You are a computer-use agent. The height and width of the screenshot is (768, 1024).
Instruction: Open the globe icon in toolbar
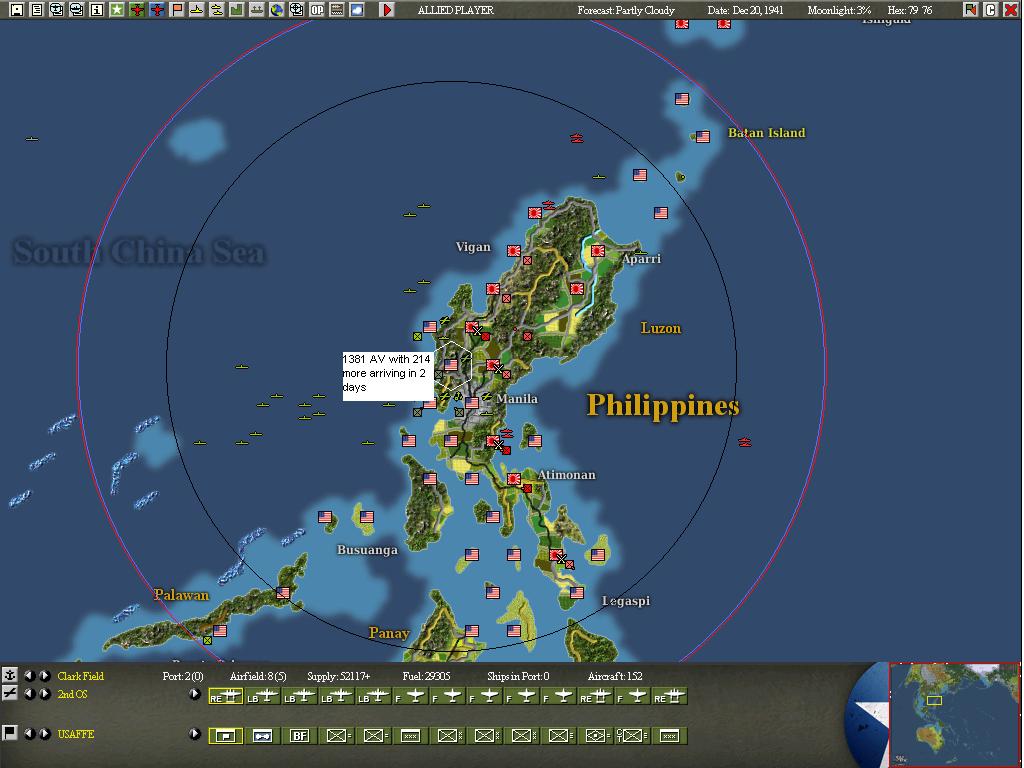tap(277, 10)
